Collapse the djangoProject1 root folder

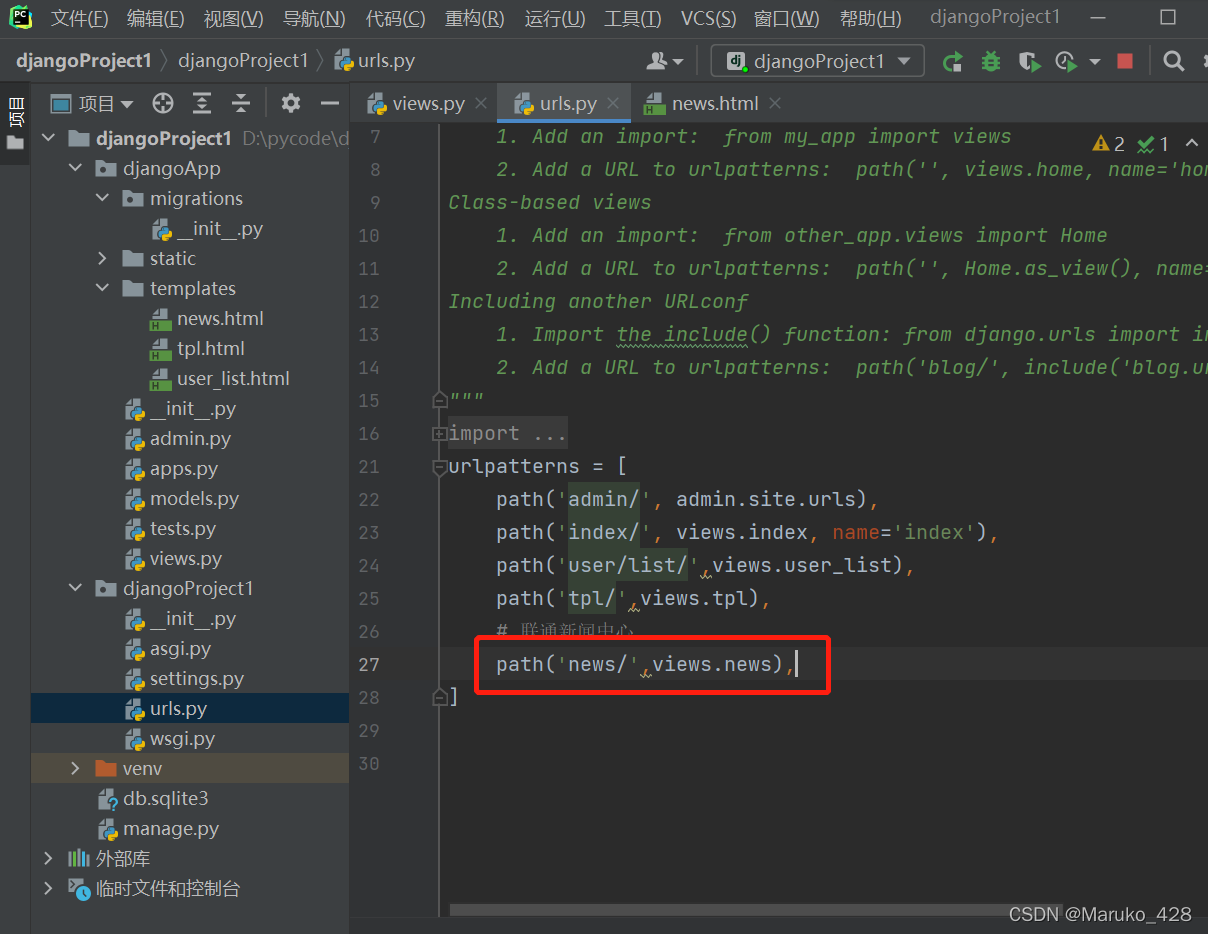(48, 138)
